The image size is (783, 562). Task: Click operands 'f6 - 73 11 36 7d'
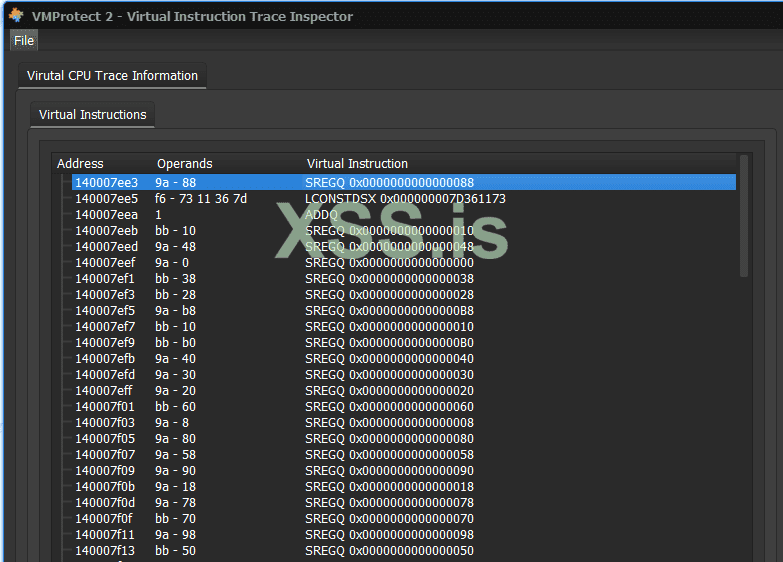[201, 198]
